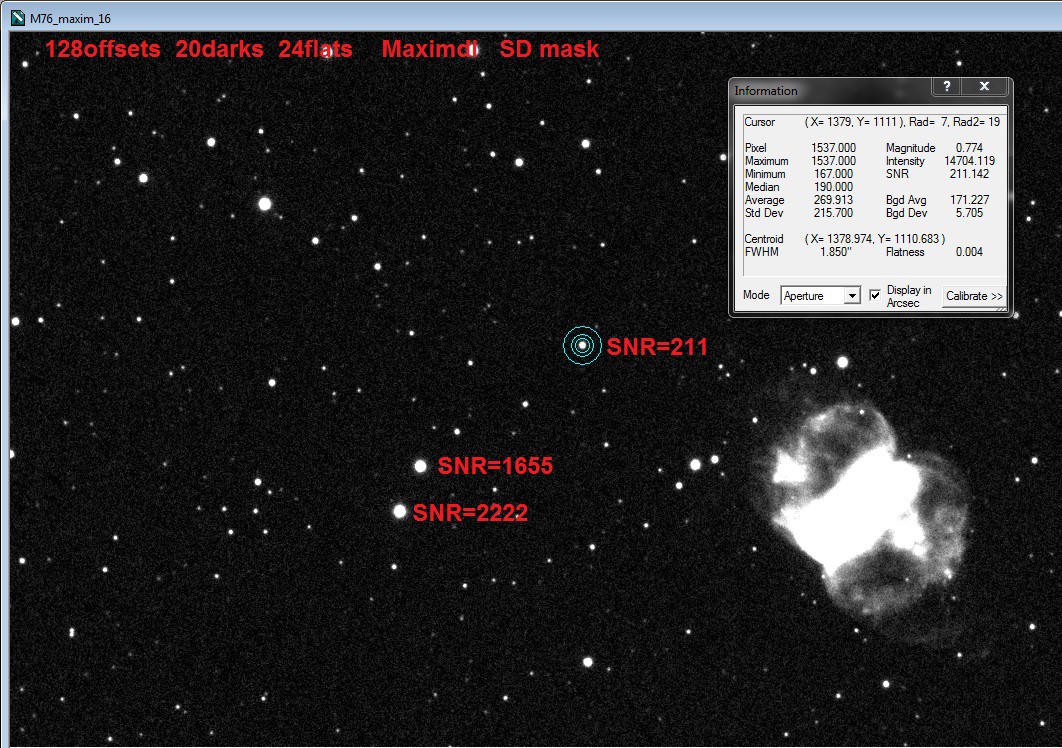Select the star next to SNR=1655

pos(420,465)
